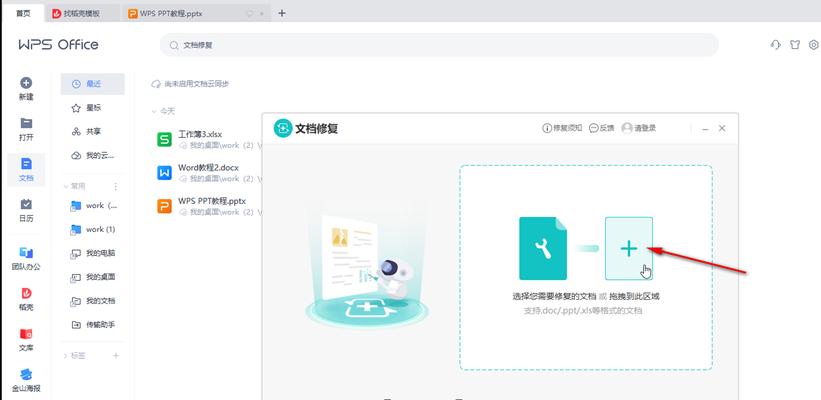Viewport: 821px width, 400px height.
Task: Open a new tab with the plus icon
Action: click(282, 13)
